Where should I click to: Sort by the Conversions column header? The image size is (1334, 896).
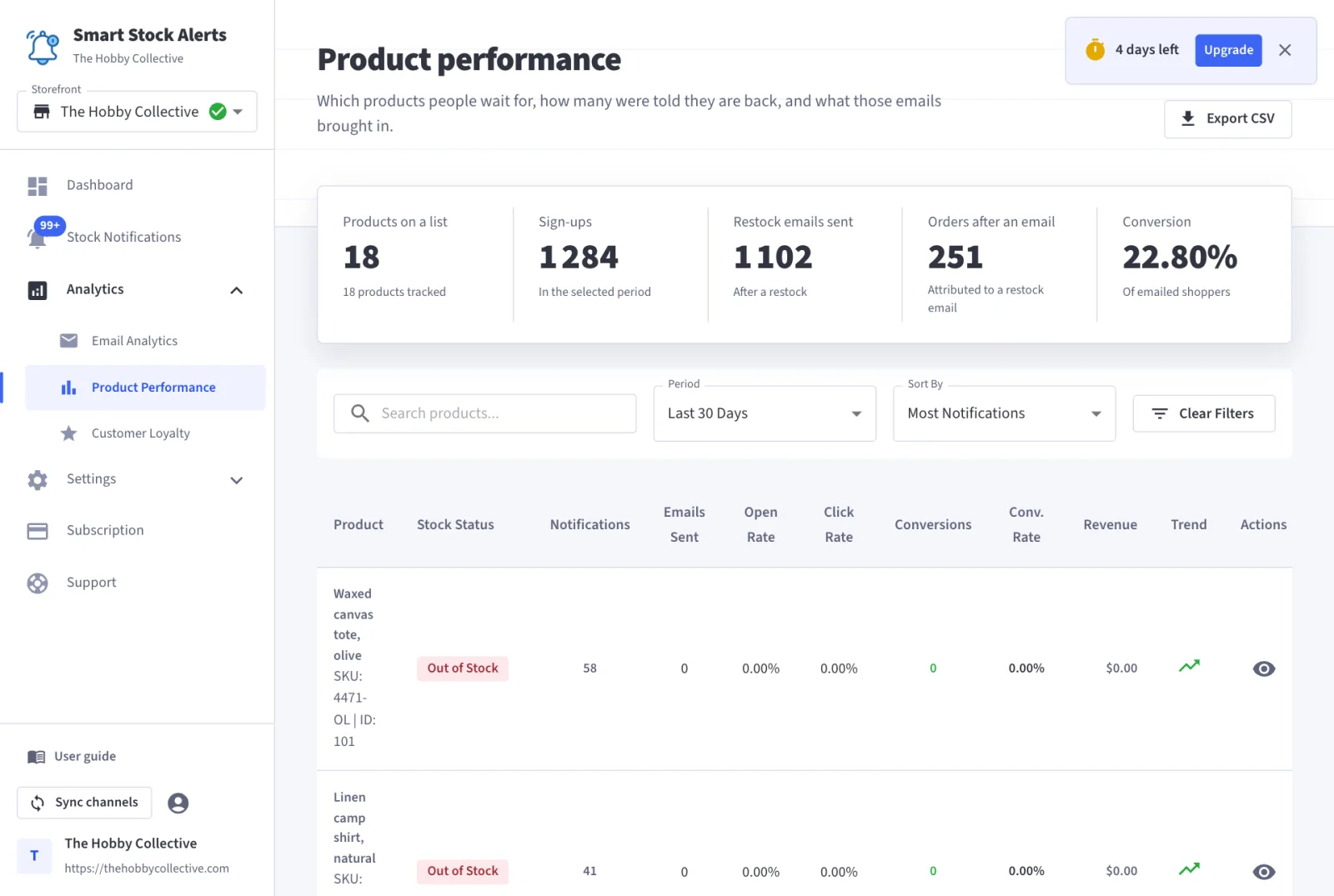pyautogui.click(x=933, y=525)
